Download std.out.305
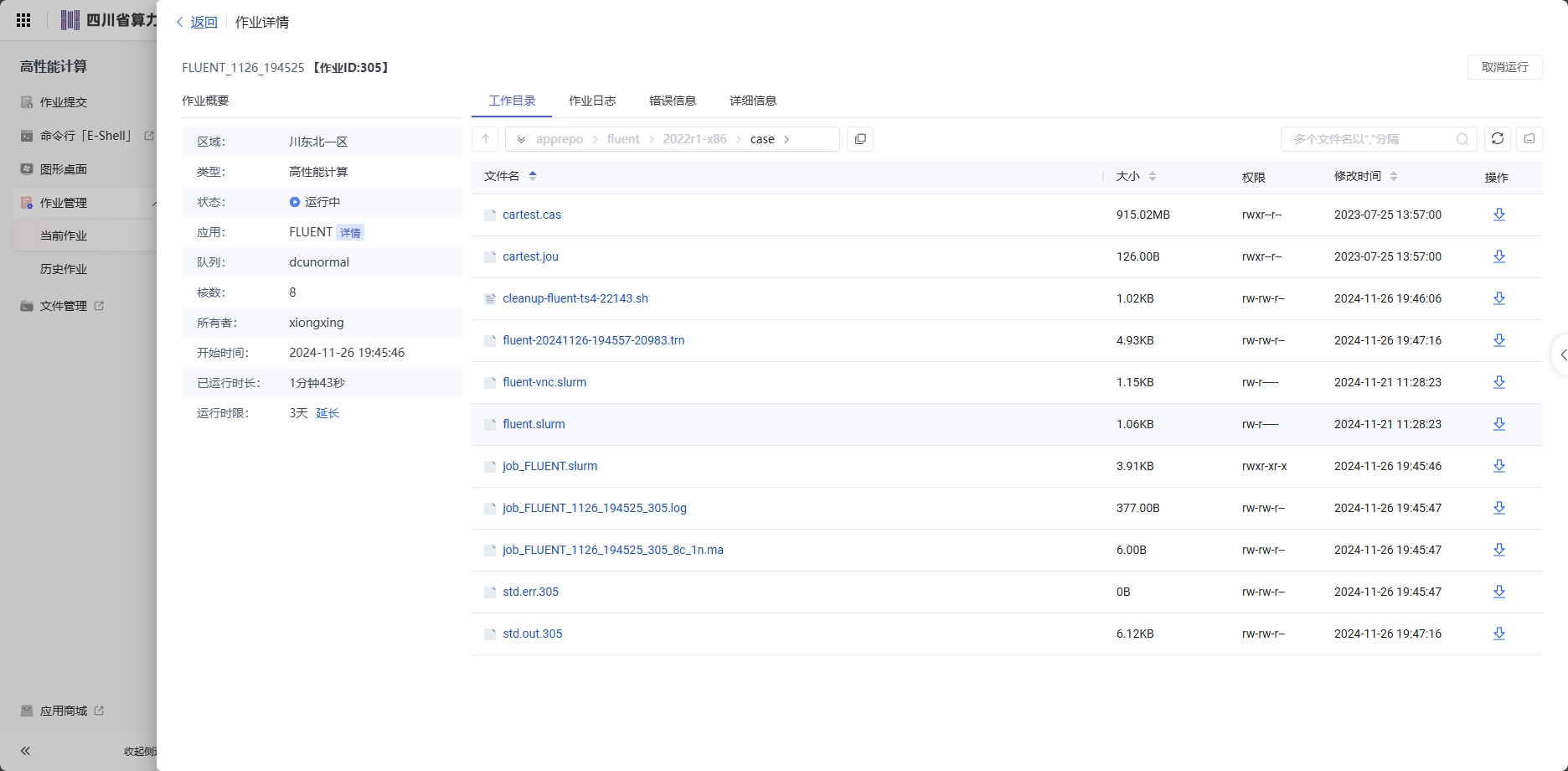The image size is (1568, 771). pos(1499,634)
